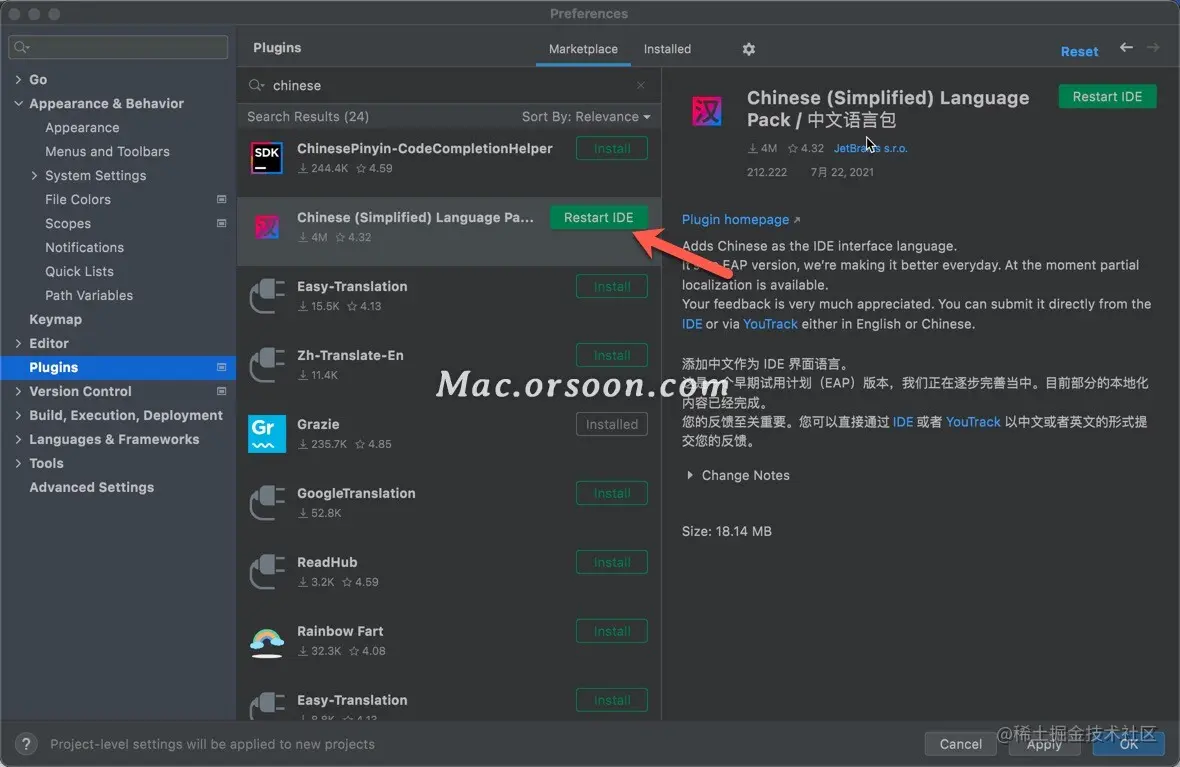Open Path Variables settings
Image resolution: width=1180 pixels, height=767 pixels.
pyautogui.click(x=89, y=296)
